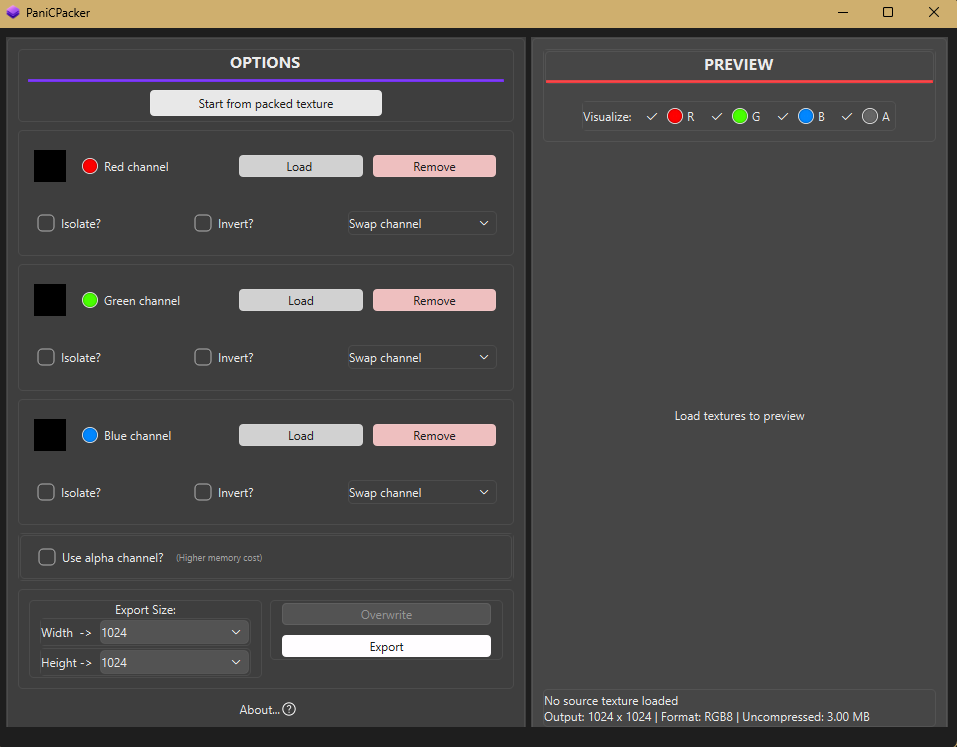Click the Red channel black texture thumbnail
The width and height of the screenshot is (957, 747).
[49, 166]
